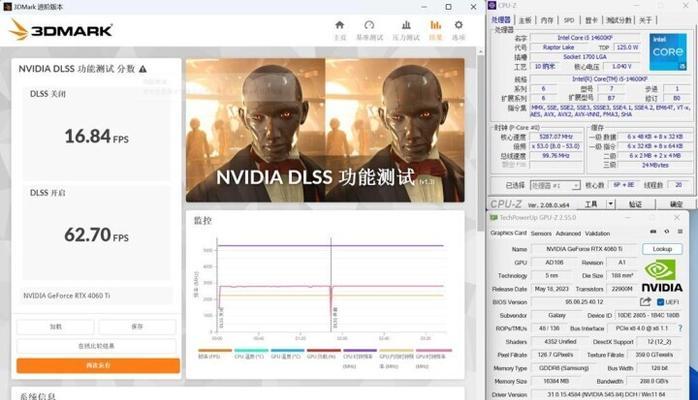Click the CPU-Z title bar app icon
Image resolution: width=698 pixels, height=400 pixels.
(492, 5)
